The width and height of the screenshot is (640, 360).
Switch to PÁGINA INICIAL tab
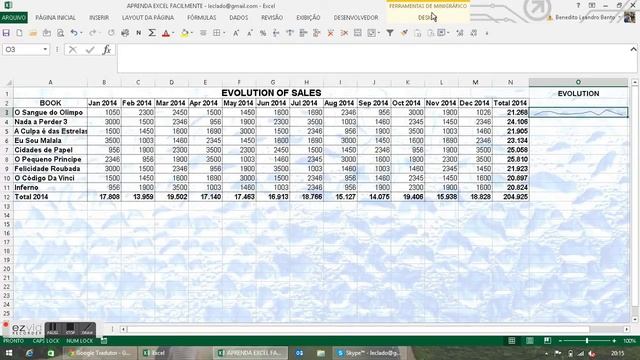click(56, 18)
